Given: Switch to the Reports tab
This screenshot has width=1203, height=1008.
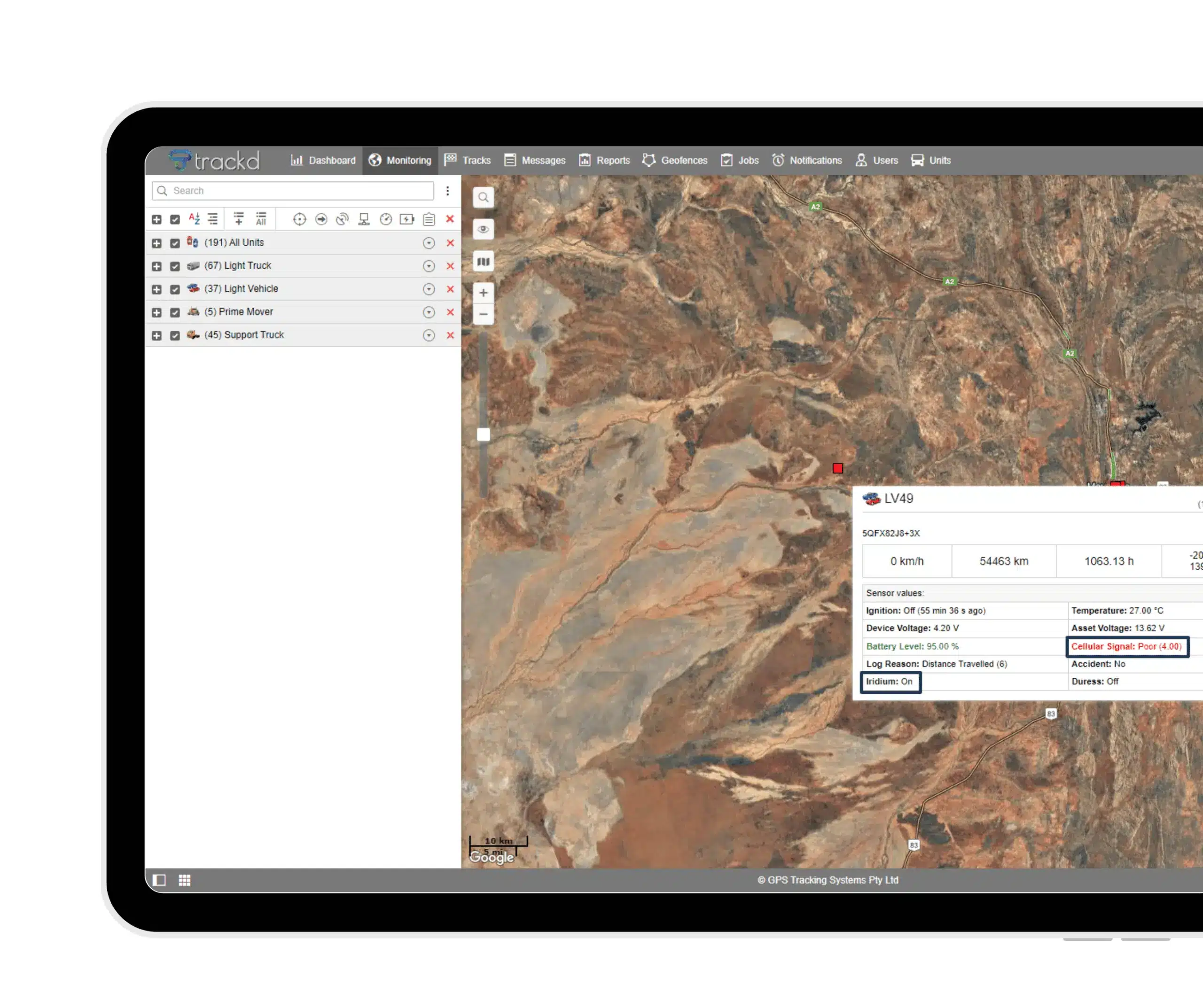Looking at the screenshot, I should coord(604,160).
